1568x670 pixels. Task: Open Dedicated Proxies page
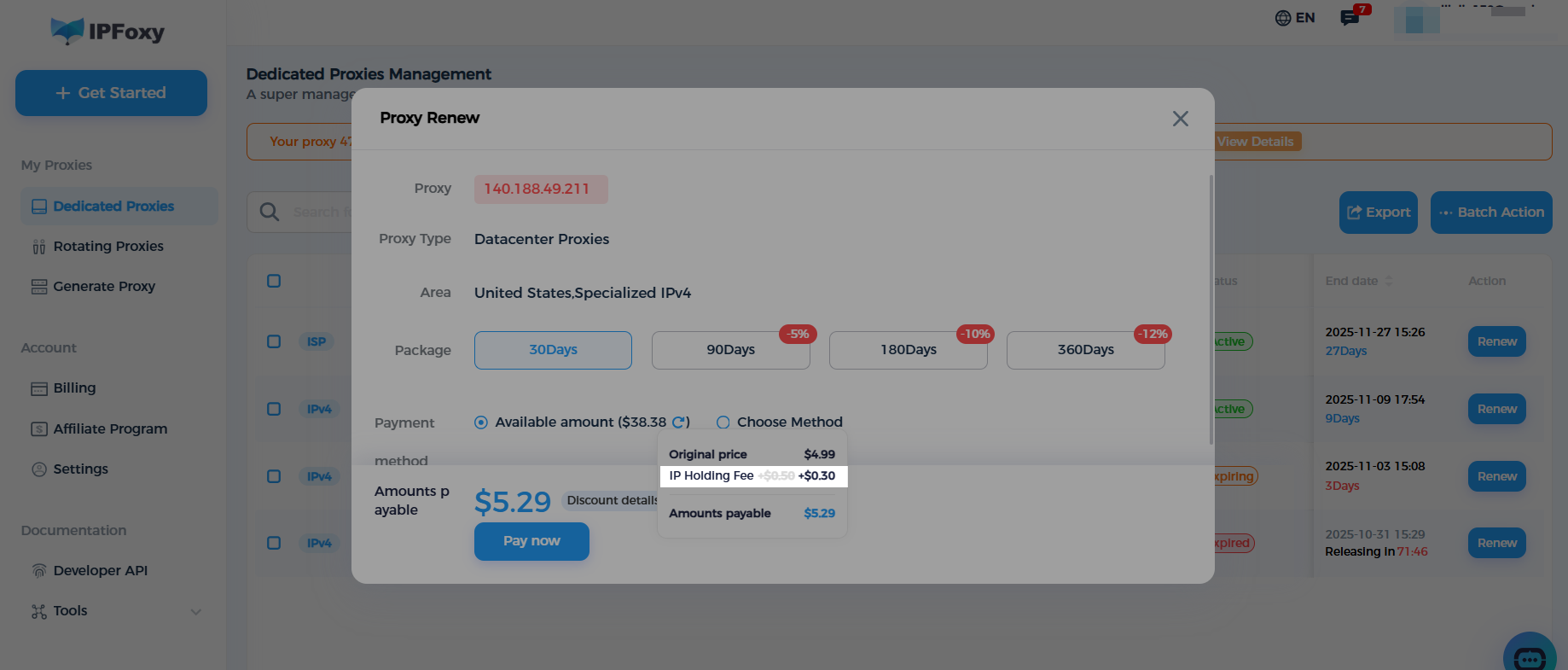point(119,207)
